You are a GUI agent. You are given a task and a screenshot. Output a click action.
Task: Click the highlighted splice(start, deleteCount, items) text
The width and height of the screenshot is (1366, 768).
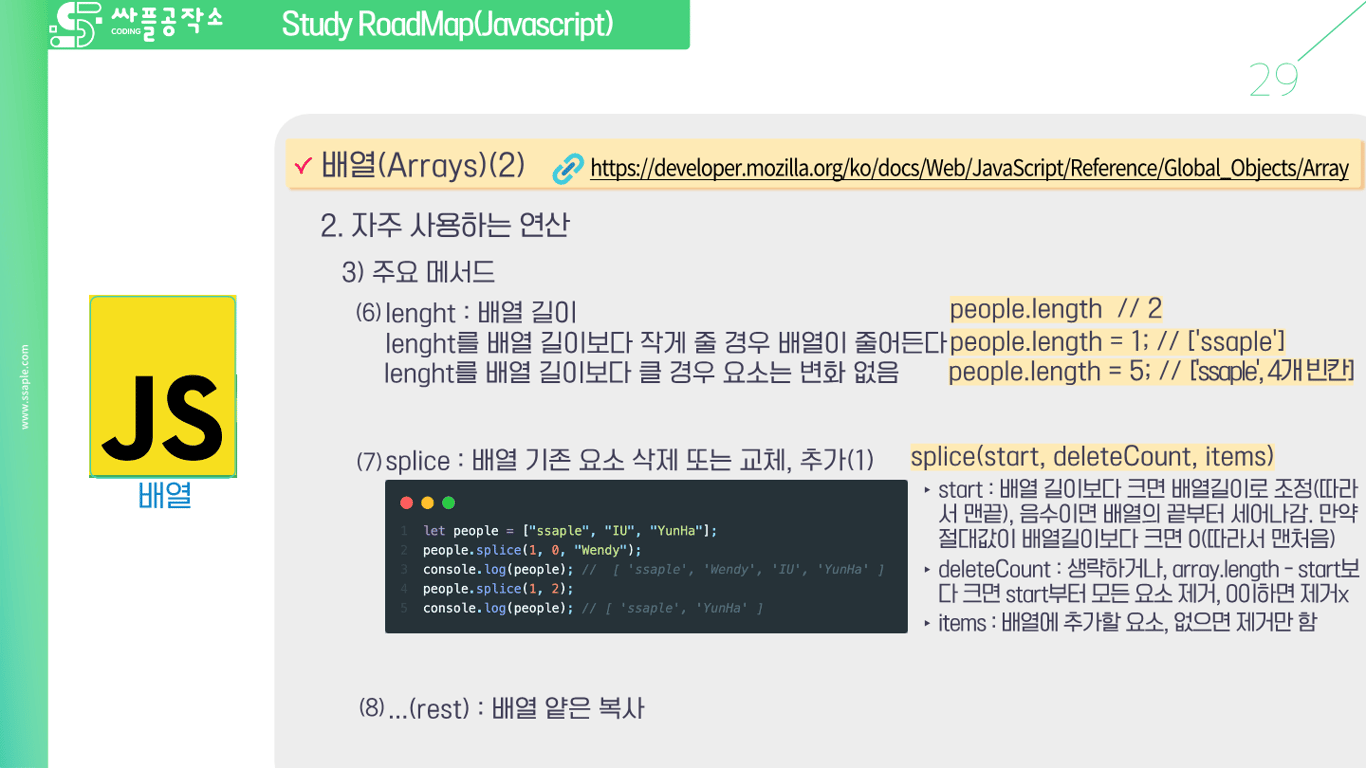(1090, 457)
